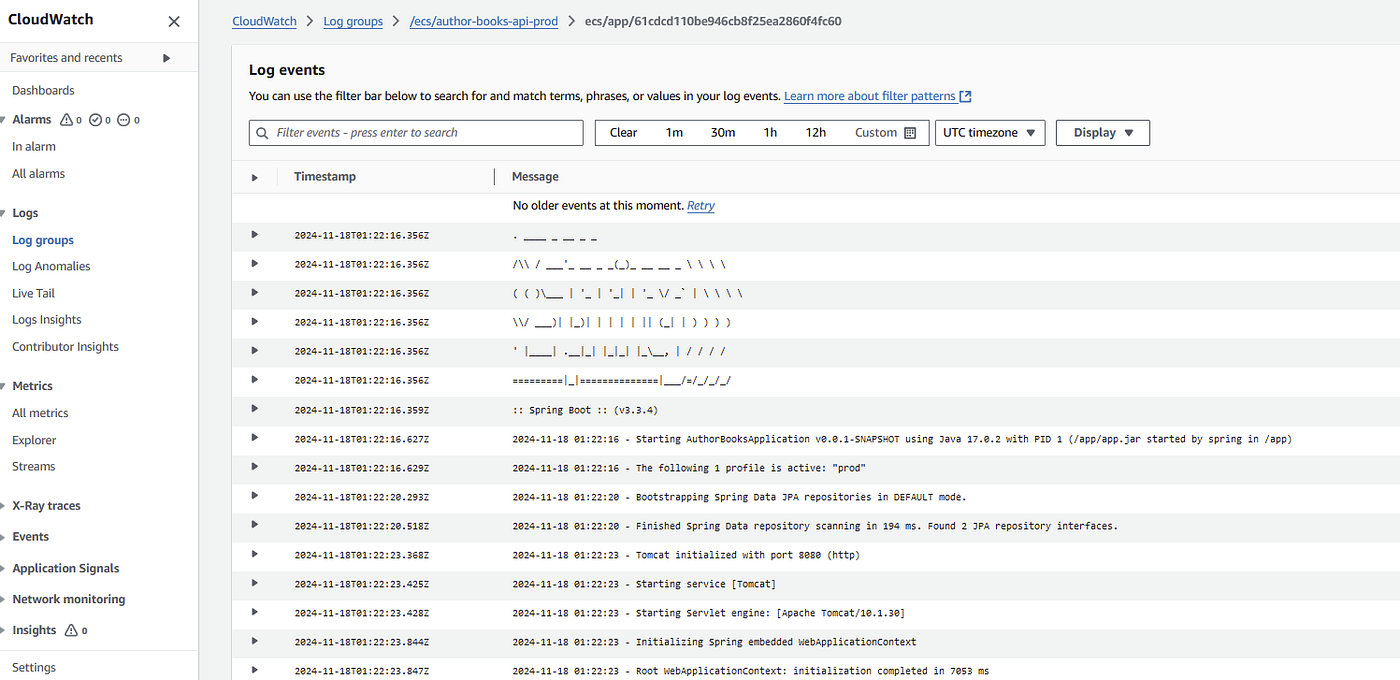The width and height of the screenshot is (1400, 680).
Task: Expand the Tomcat initialized port 8080 row
Action: point(255,553)
